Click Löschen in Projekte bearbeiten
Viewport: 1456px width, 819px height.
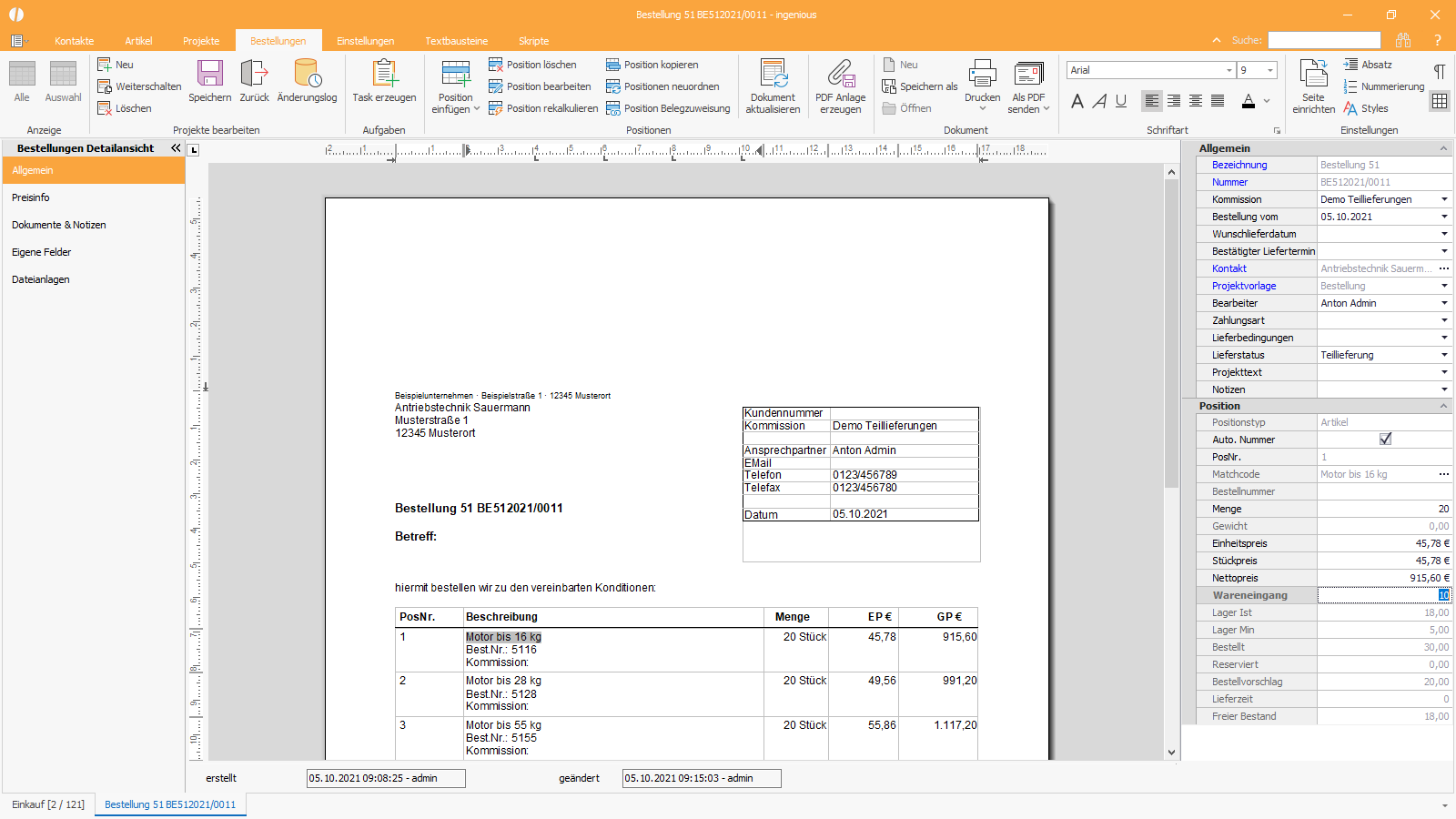(125, 108)
